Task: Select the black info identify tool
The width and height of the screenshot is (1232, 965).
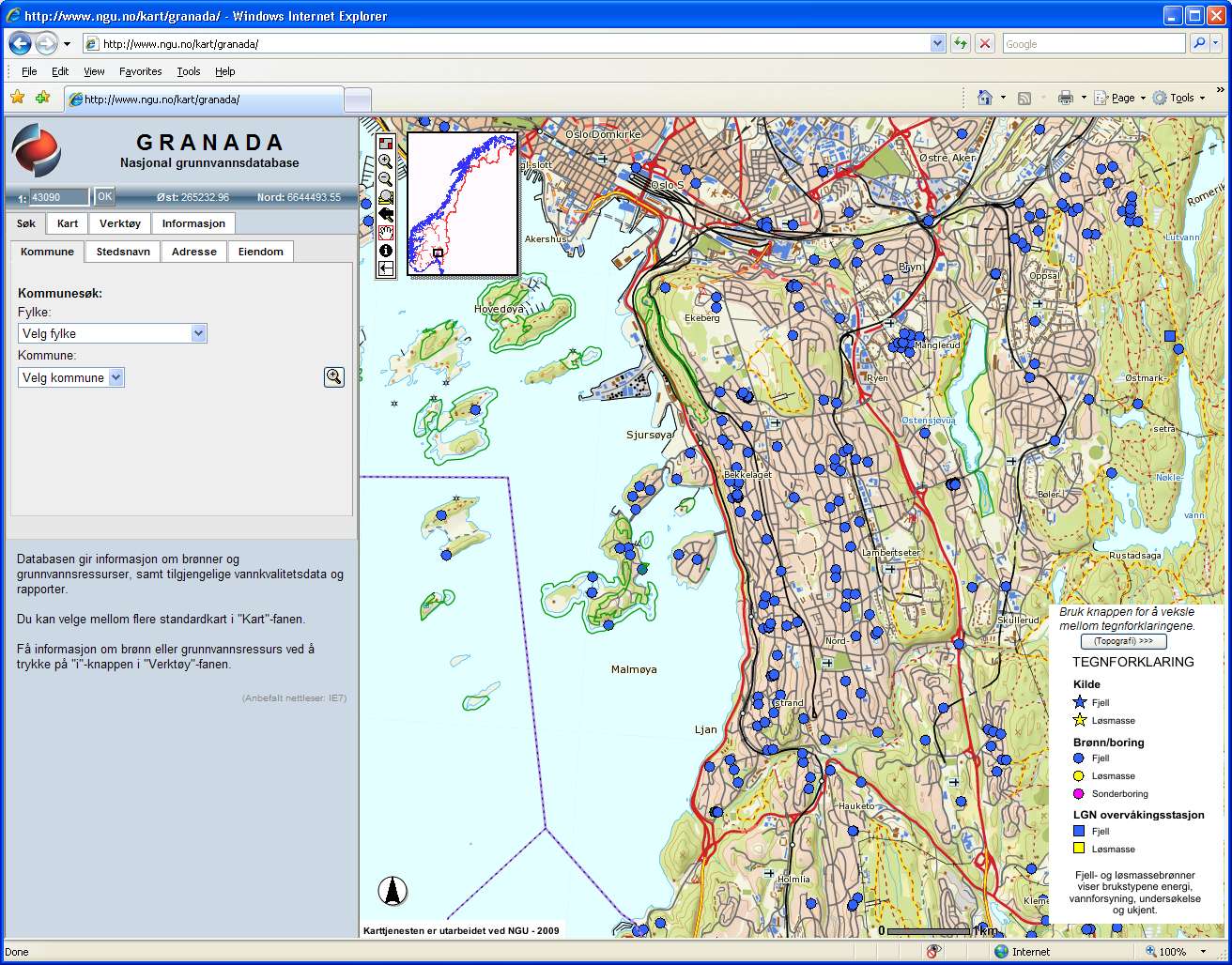Action: coord(385,251)
